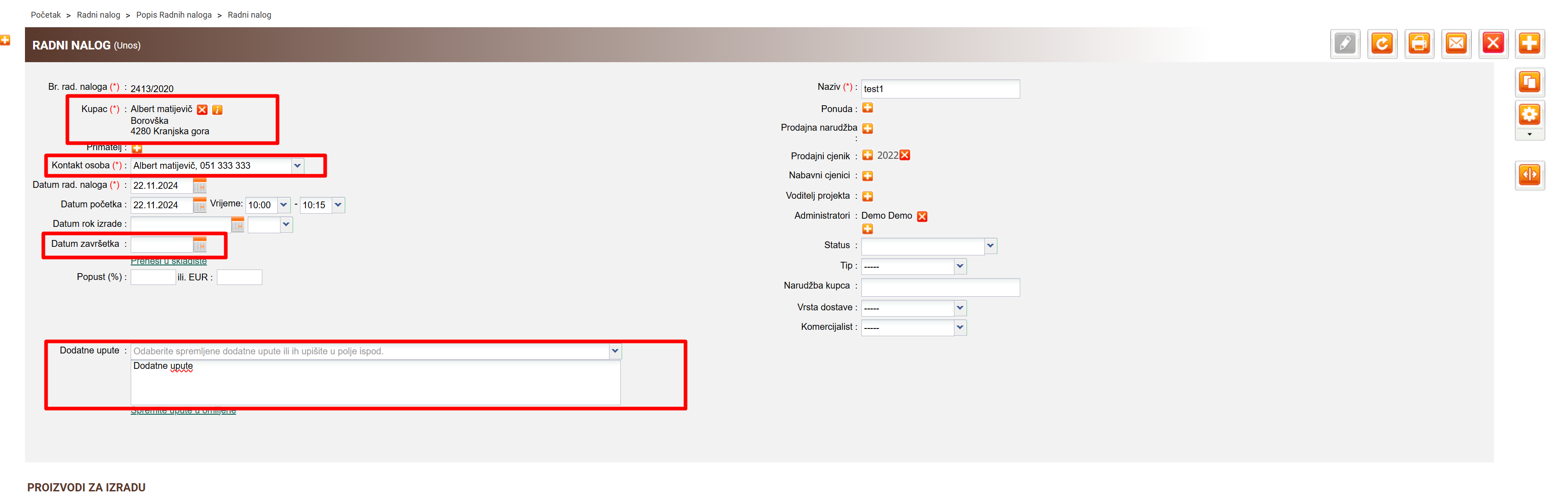Screen dimensions: 1568x495
Task: Expand saved Dodatne upute dropdown
Action: click(615, 351)
